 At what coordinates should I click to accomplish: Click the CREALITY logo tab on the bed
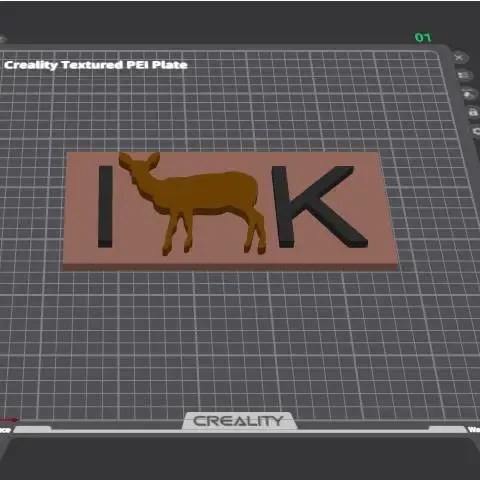pyautogui.click(x=239, y=421)
